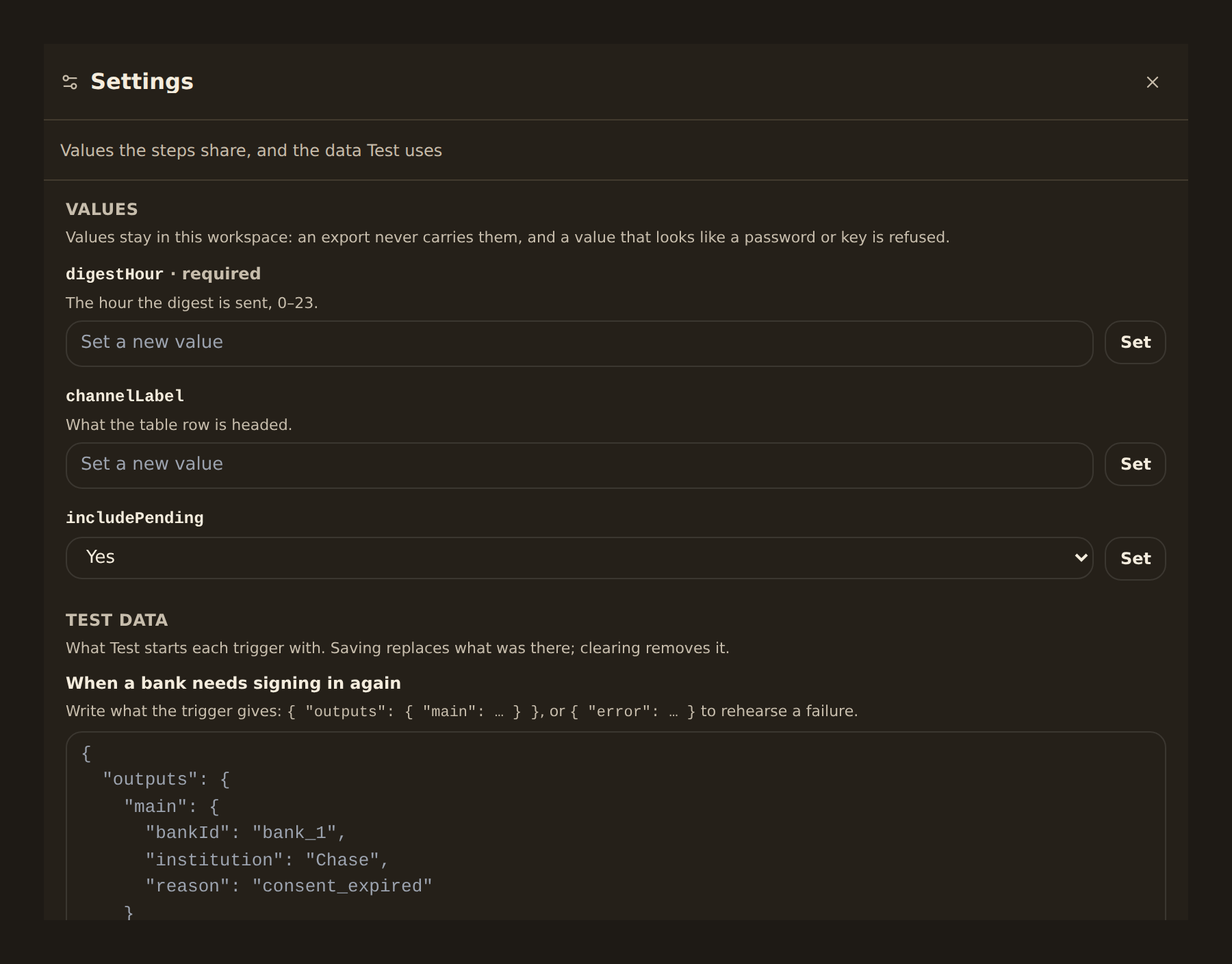Click Set button for channelLabel
The height and width of the screenshot is (964, 1232).
click(1135, 464)
